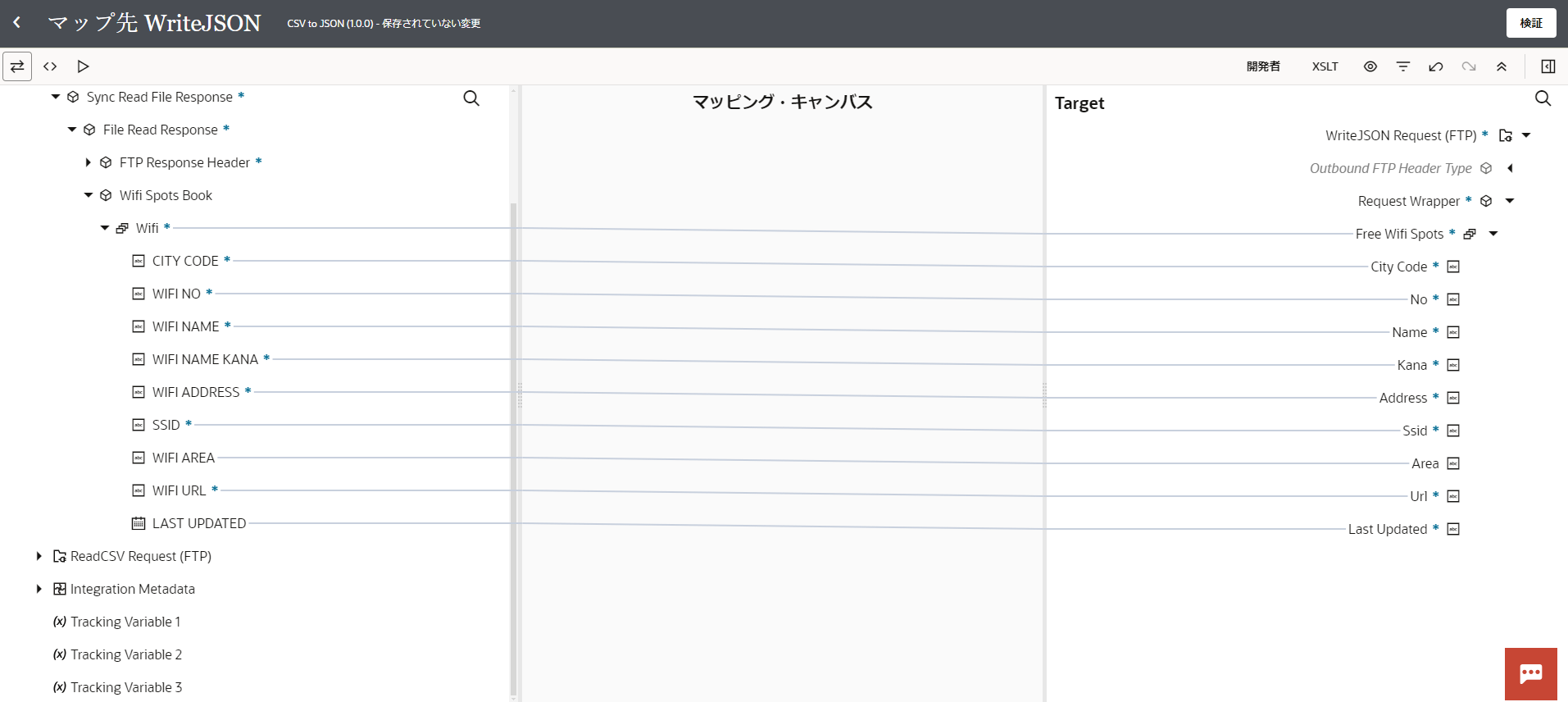Click the back arrow in header
The image size is (1568, 702).
(x=17, y=23)
